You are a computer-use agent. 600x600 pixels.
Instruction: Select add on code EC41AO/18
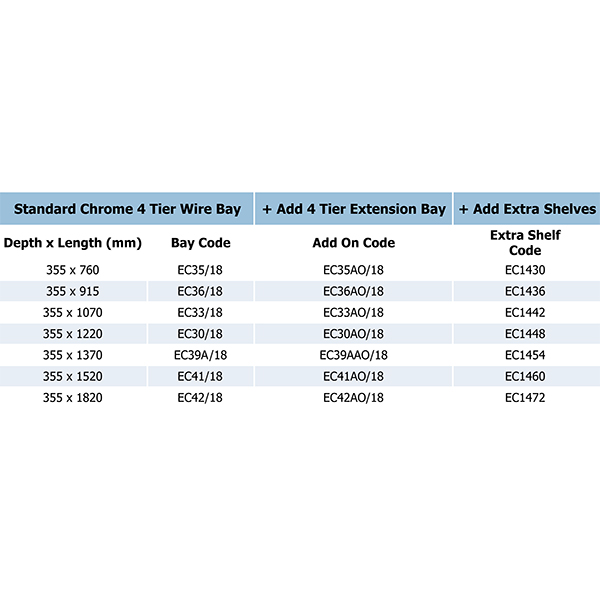pyautogui.click(x=353, y=376)
